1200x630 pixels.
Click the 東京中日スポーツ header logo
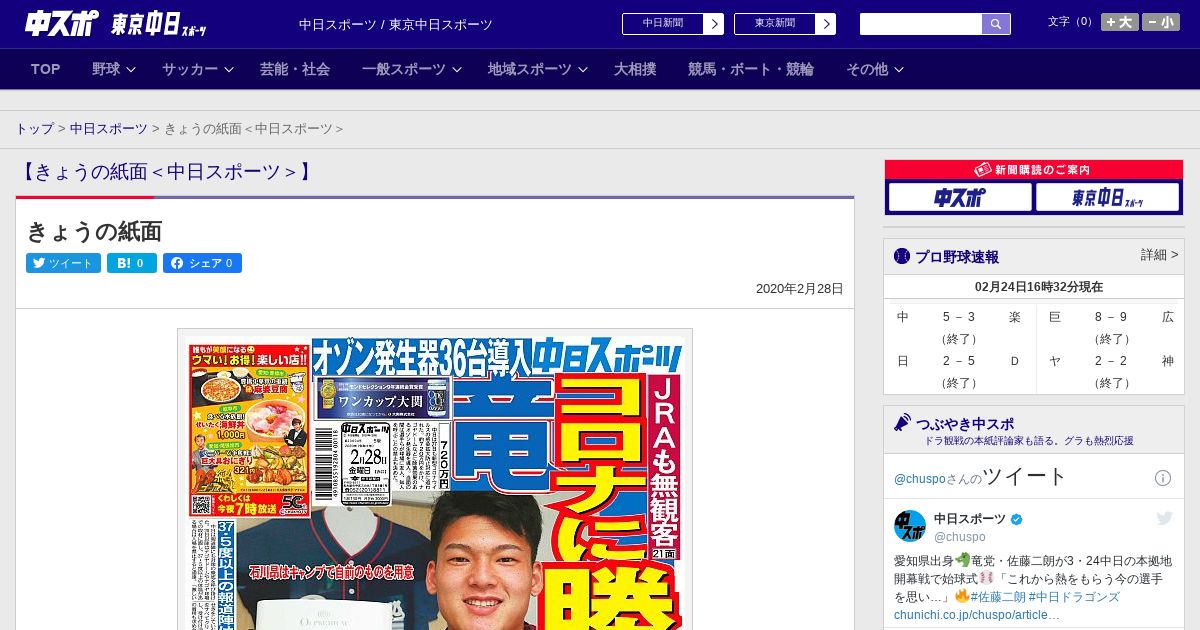pyautogui.click(x=160, y=24)
